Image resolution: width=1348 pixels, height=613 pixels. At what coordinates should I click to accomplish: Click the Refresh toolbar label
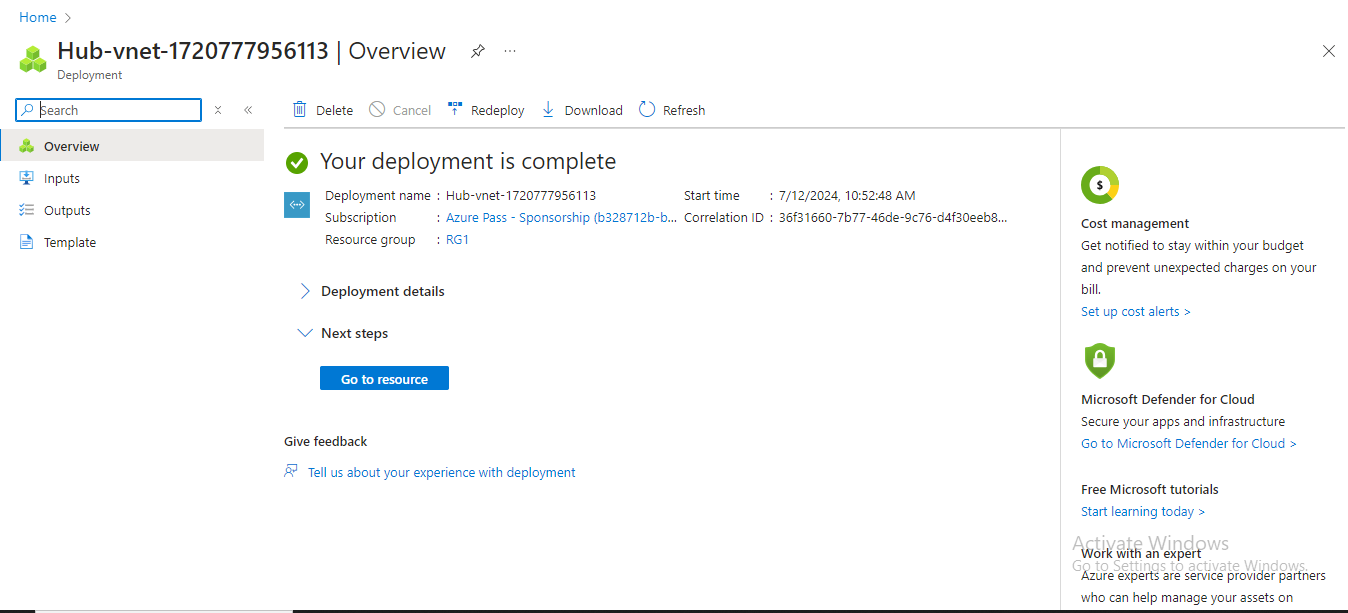click(x=684, y=110)
